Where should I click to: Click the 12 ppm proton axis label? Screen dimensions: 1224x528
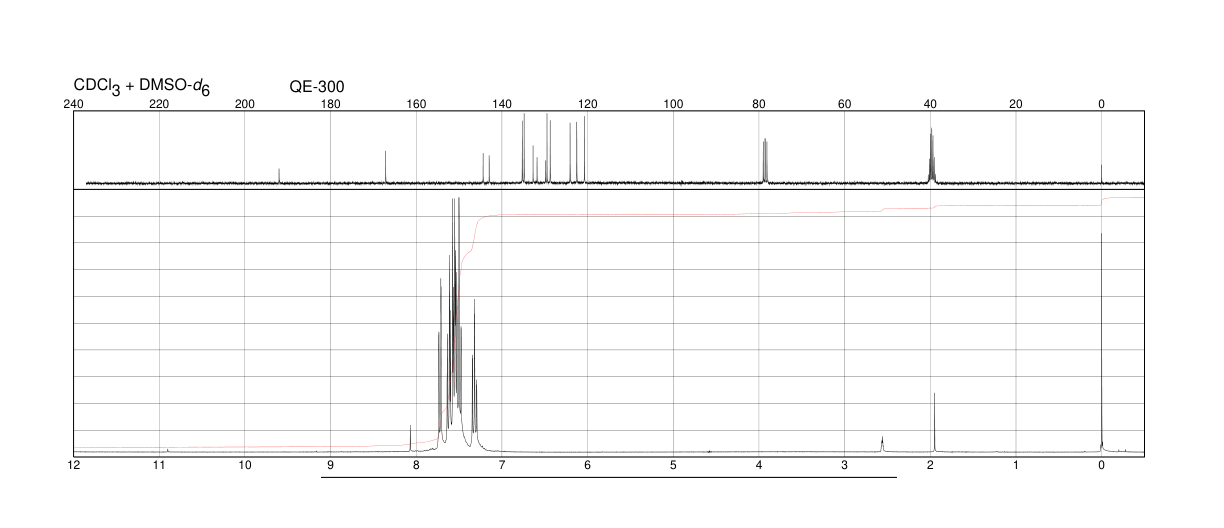(x=74, y=465)
